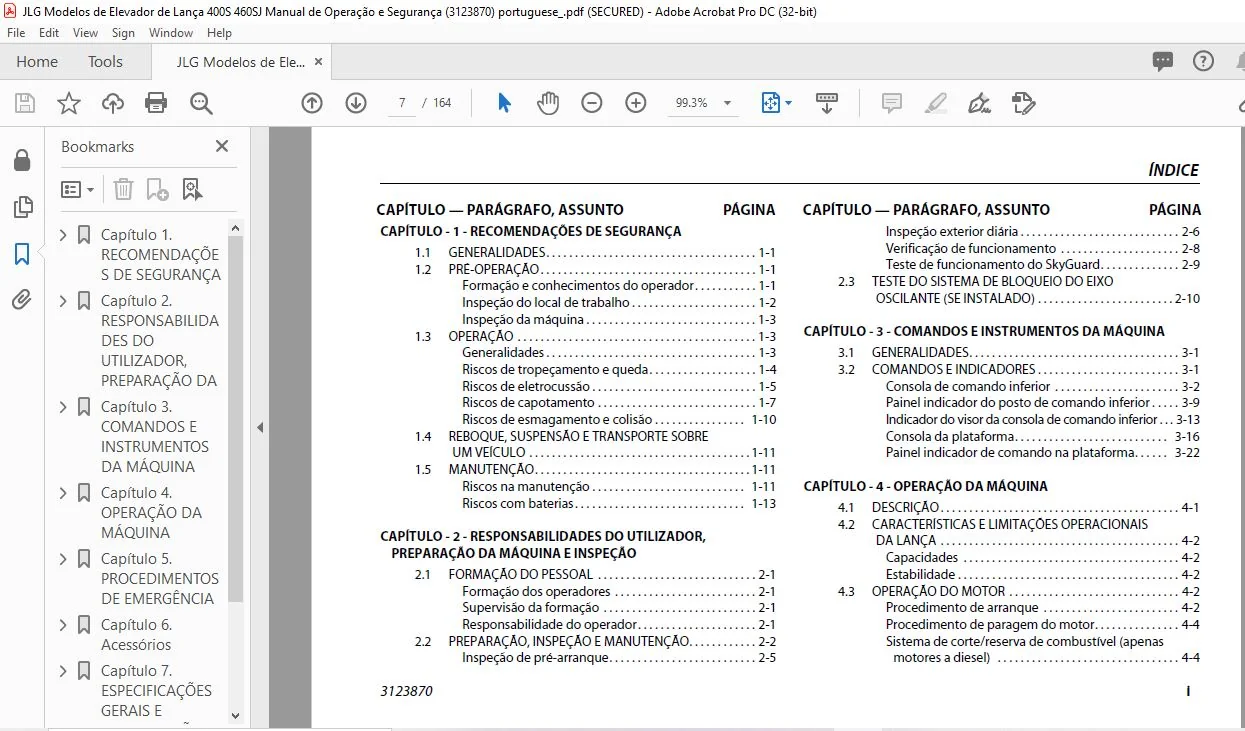Add a sticky note comment
Image resolution: width=1245 pixels, height=731 pixels.
[891, 103]
